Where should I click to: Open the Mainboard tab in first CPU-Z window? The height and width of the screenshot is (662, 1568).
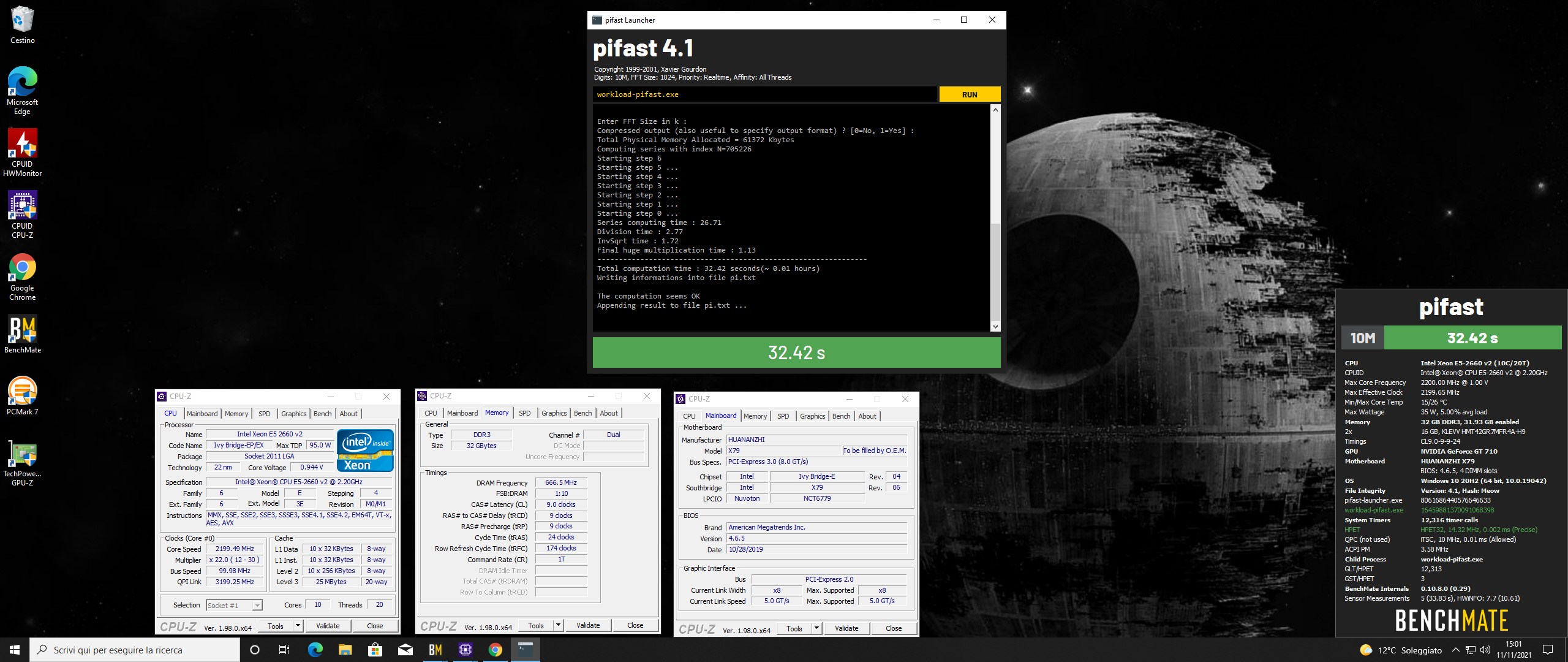pos(202,414)
